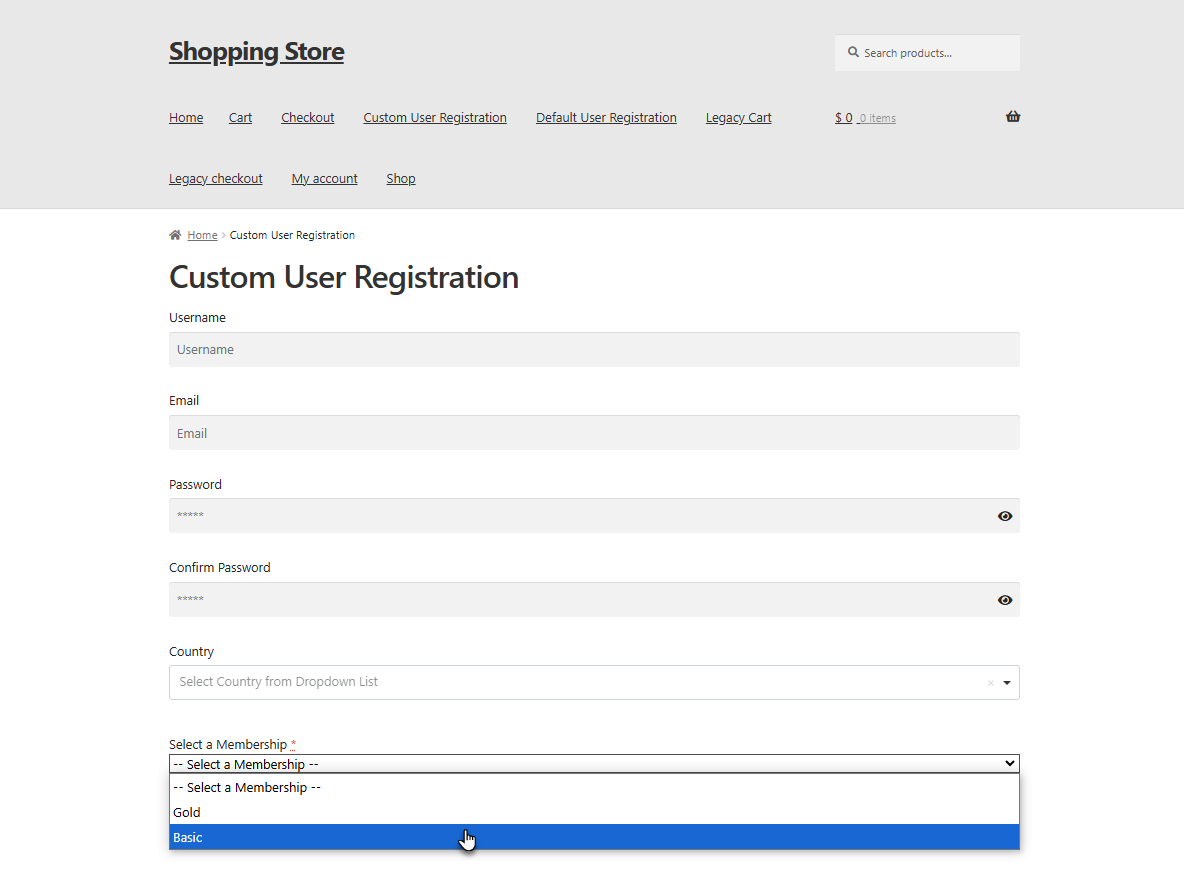This screenshot has width=1184, height=883.
Task: Visit the My account page
Action: 324,178
